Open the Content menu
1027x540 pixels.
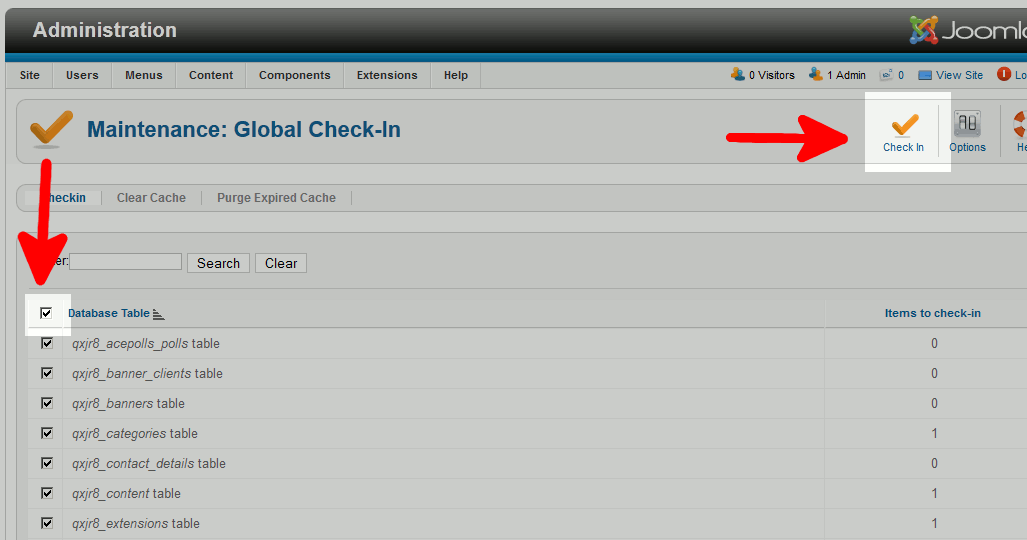pyautogui.click(x=211, y=75)
